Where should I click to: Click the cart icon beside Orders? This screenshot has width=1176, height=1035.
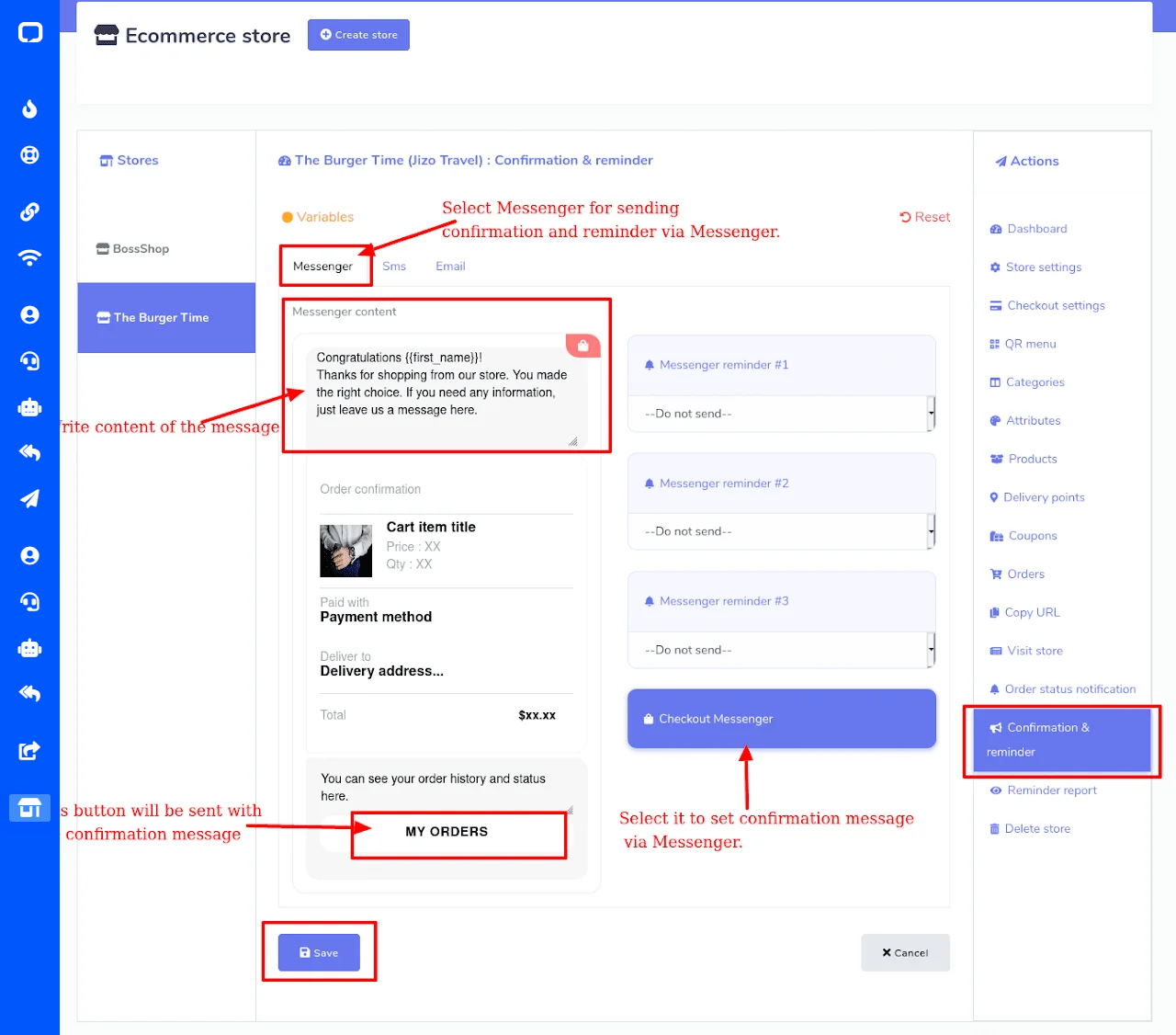996,574
